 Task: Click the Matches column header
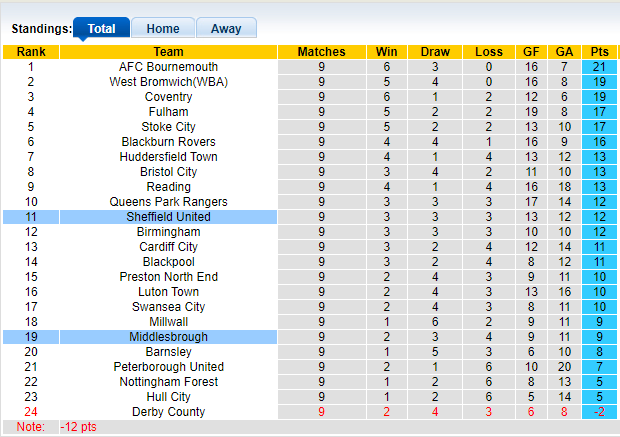[x=321, y=52]
